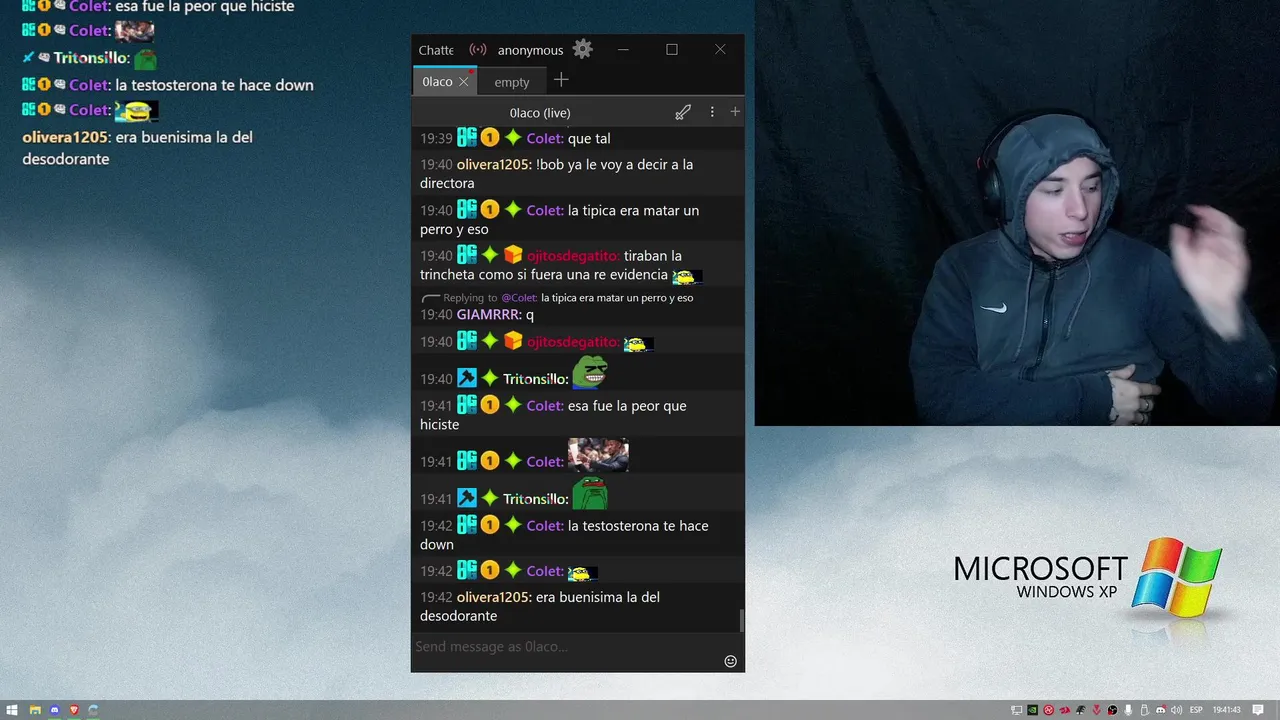Click the teal 7TV badge on 'esa fue la peor'
1280x720 pixels.
tap(467, 405)
